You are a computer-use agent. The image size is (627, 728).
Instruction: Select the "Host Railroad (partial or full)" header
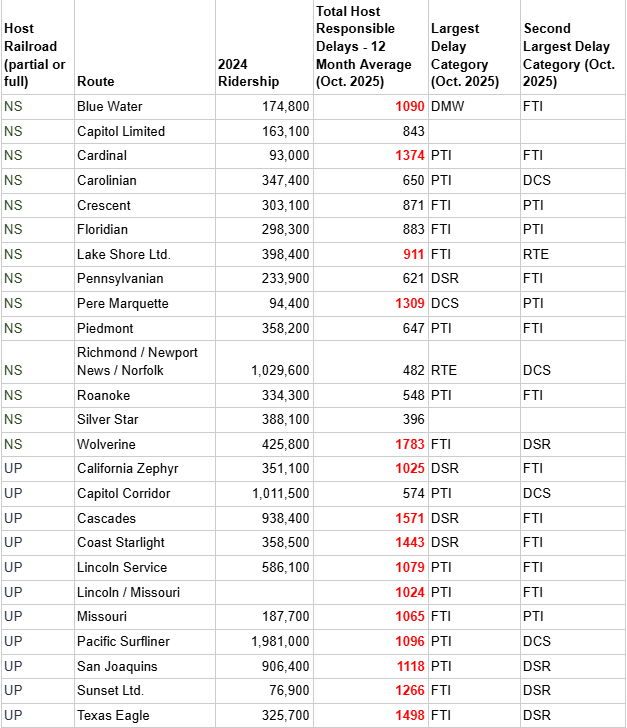[x=31, y=55]
